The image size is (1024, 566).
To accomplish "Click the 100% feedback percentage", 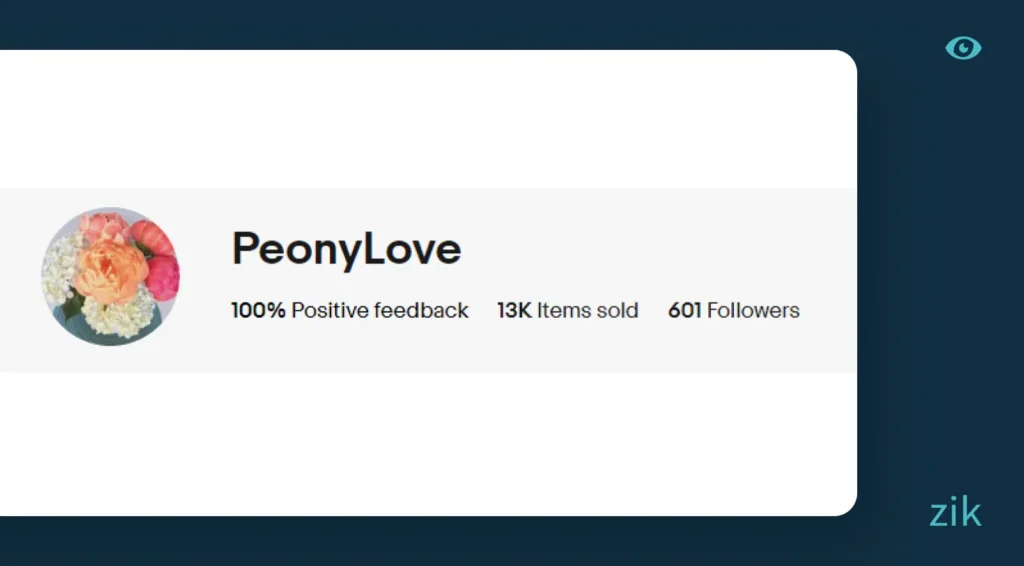I will coord(258,310).
